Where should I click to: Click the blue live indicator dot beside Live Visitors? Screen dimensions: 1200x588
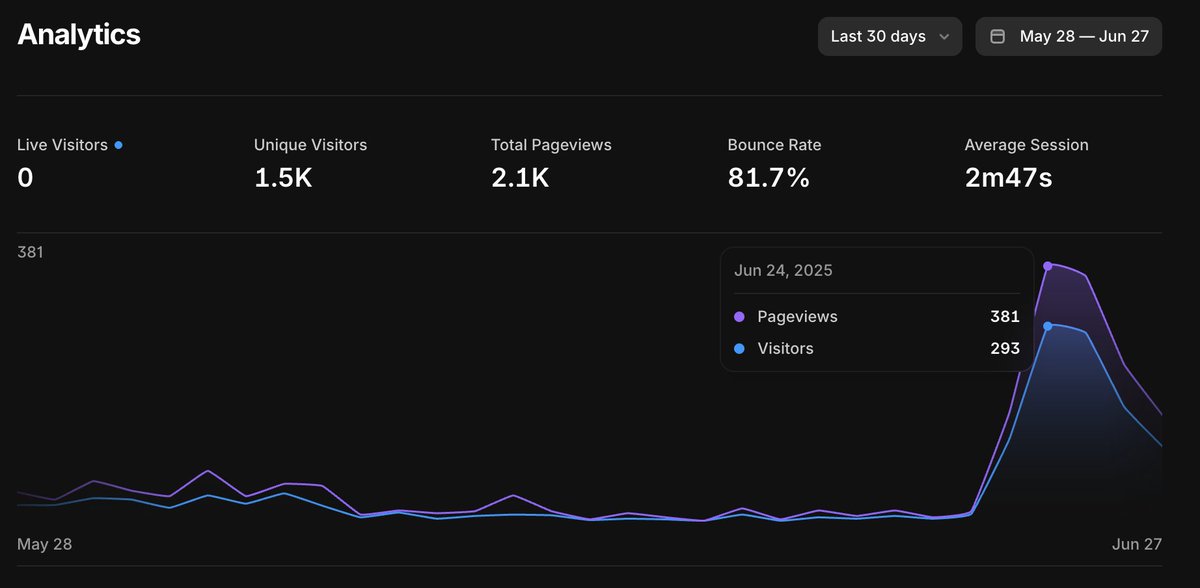[119, 145]
